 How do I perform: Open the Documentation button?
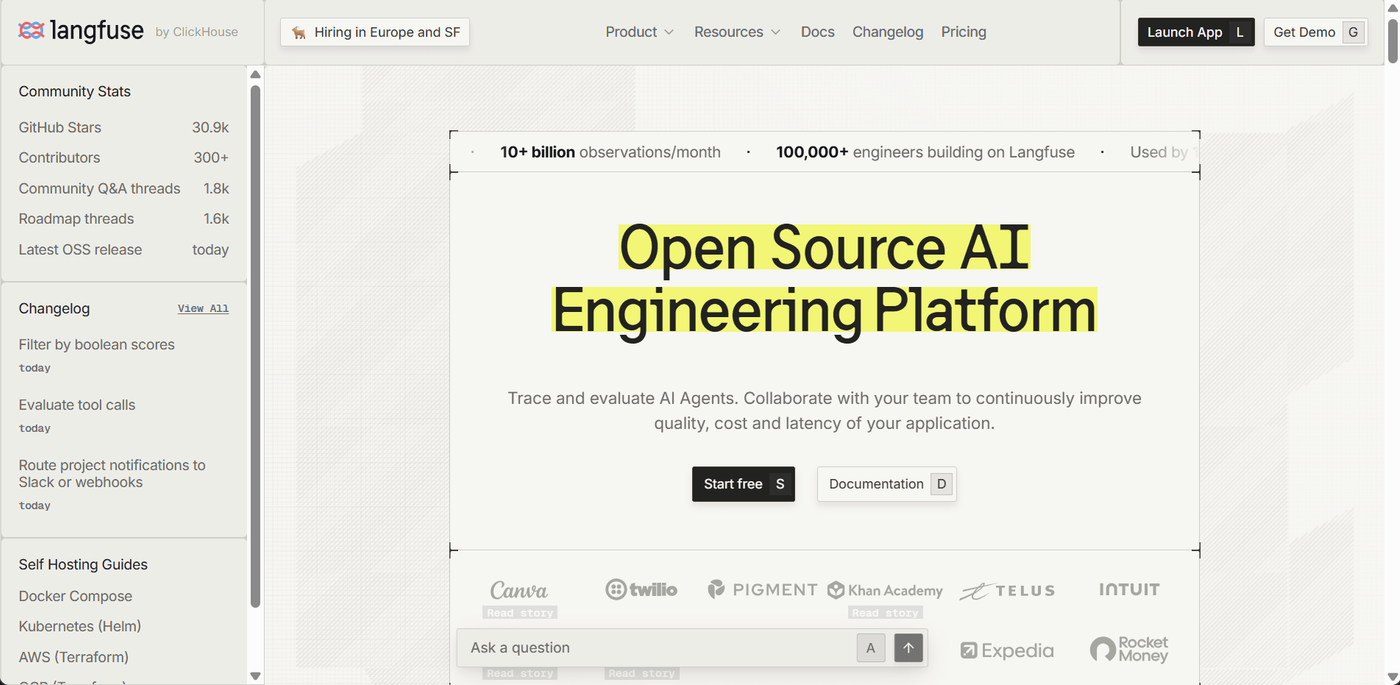887,484
